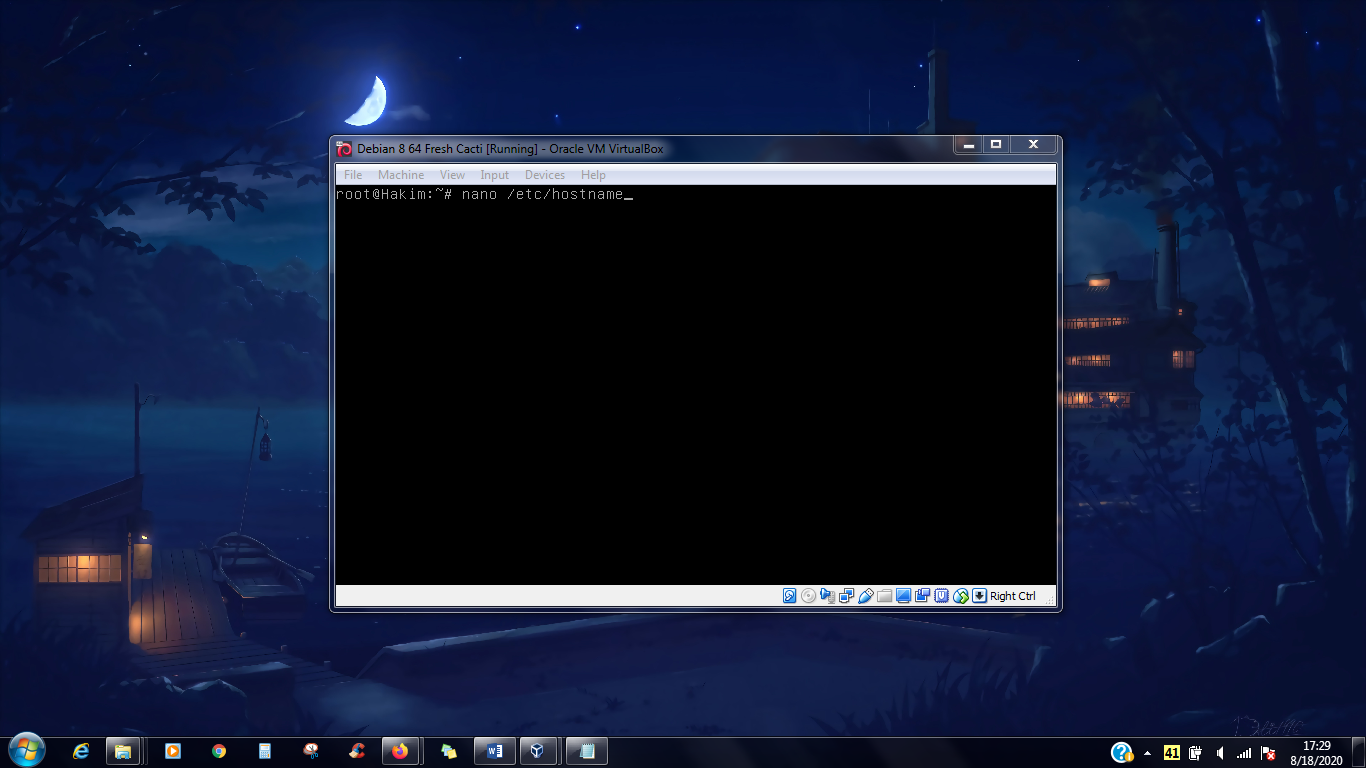Click the network adapters status icon
Screen dimensions: 1366x768
tap(847, 596)
